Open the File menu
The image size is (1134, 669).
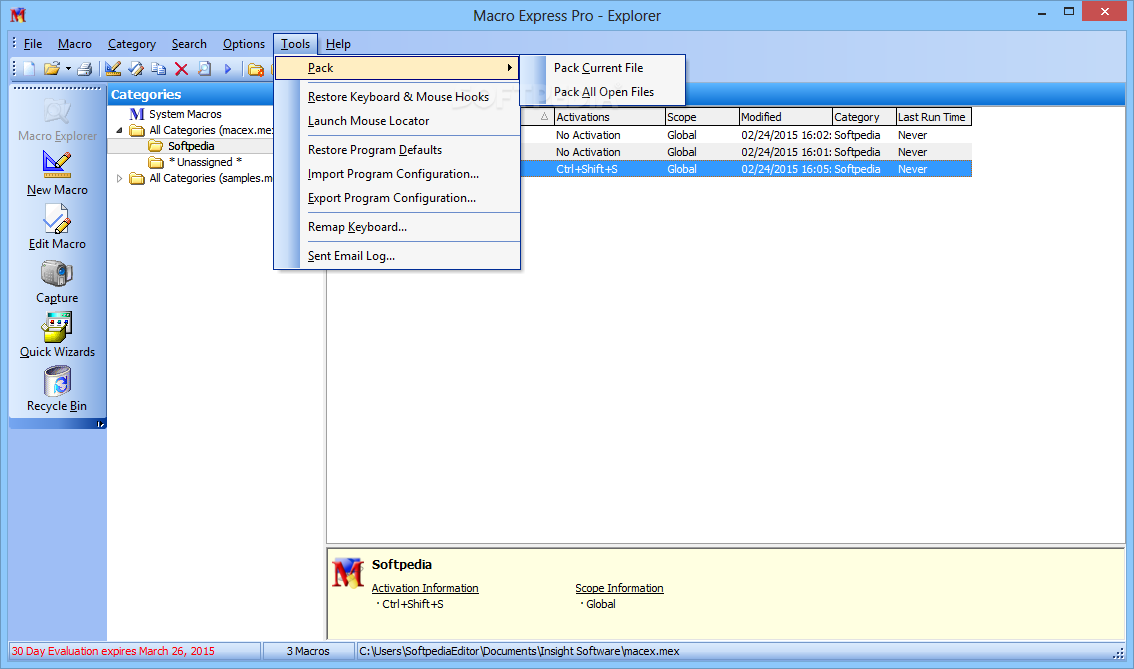33,44
